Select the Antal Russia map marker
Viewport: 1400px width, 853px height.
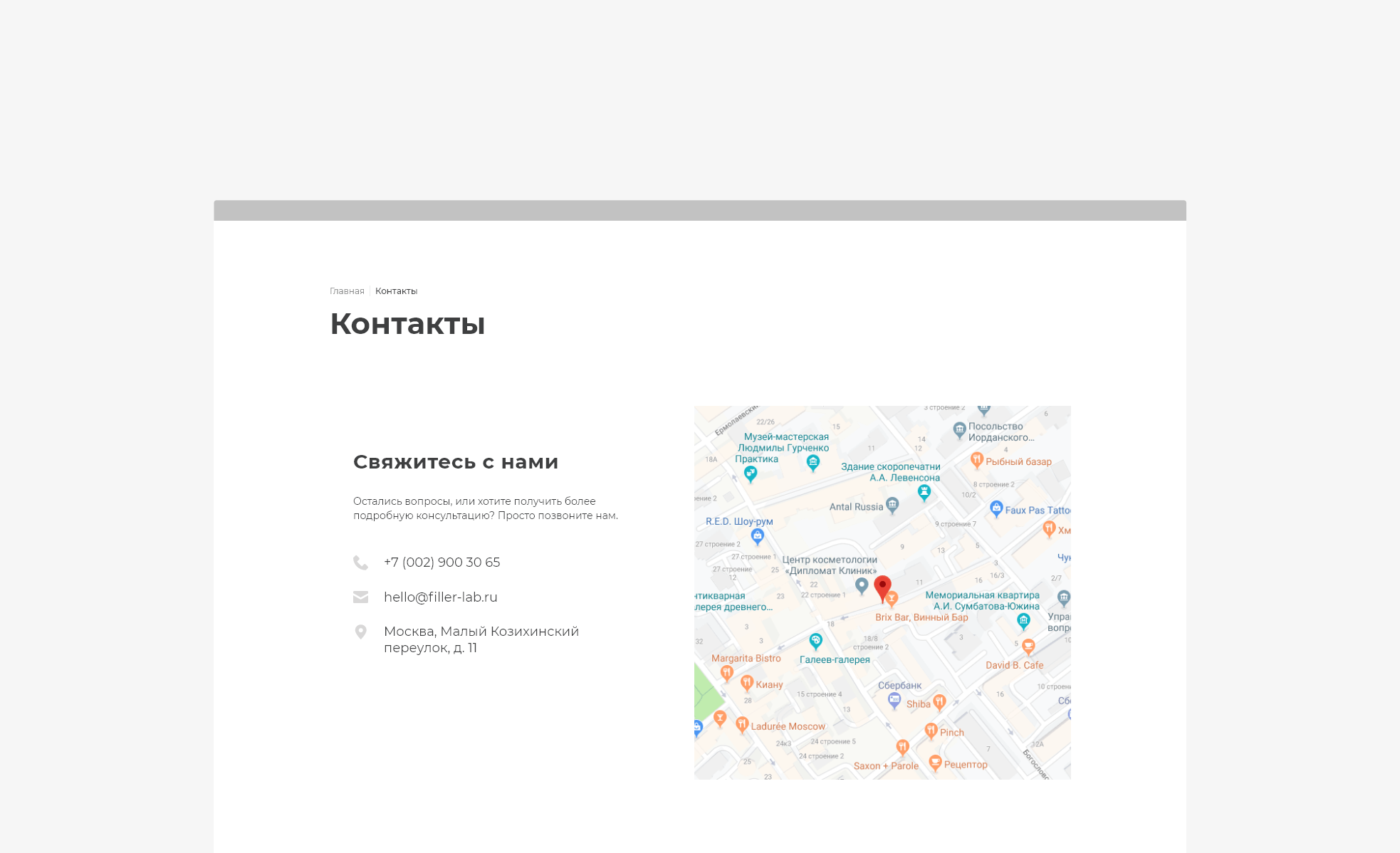892,506
